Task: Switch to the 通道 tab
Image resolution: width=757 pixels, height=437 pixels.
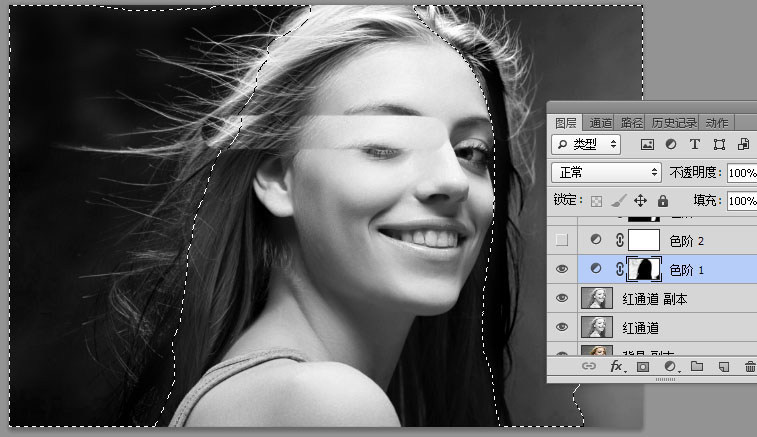Action: click(x=601, y=123)
